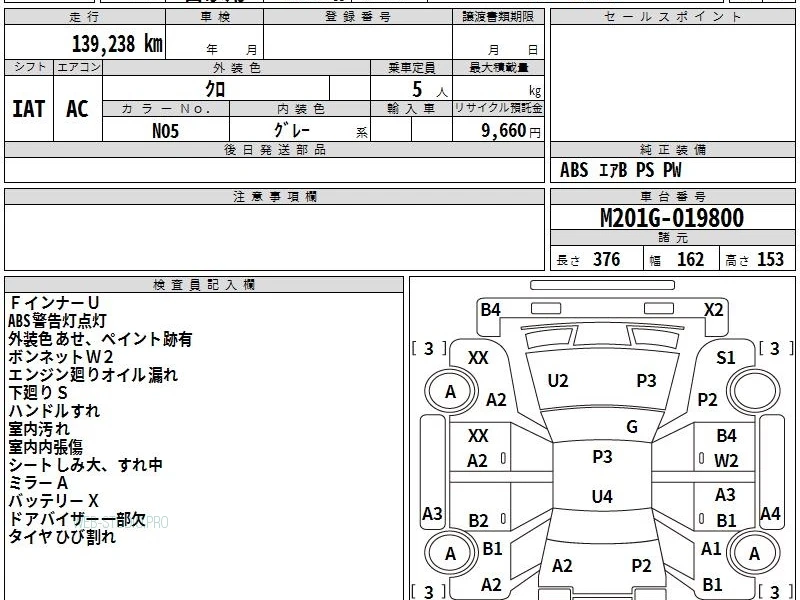Select the カラーNo. header
The height and width of the screenshot is (600, 800).
166,109
